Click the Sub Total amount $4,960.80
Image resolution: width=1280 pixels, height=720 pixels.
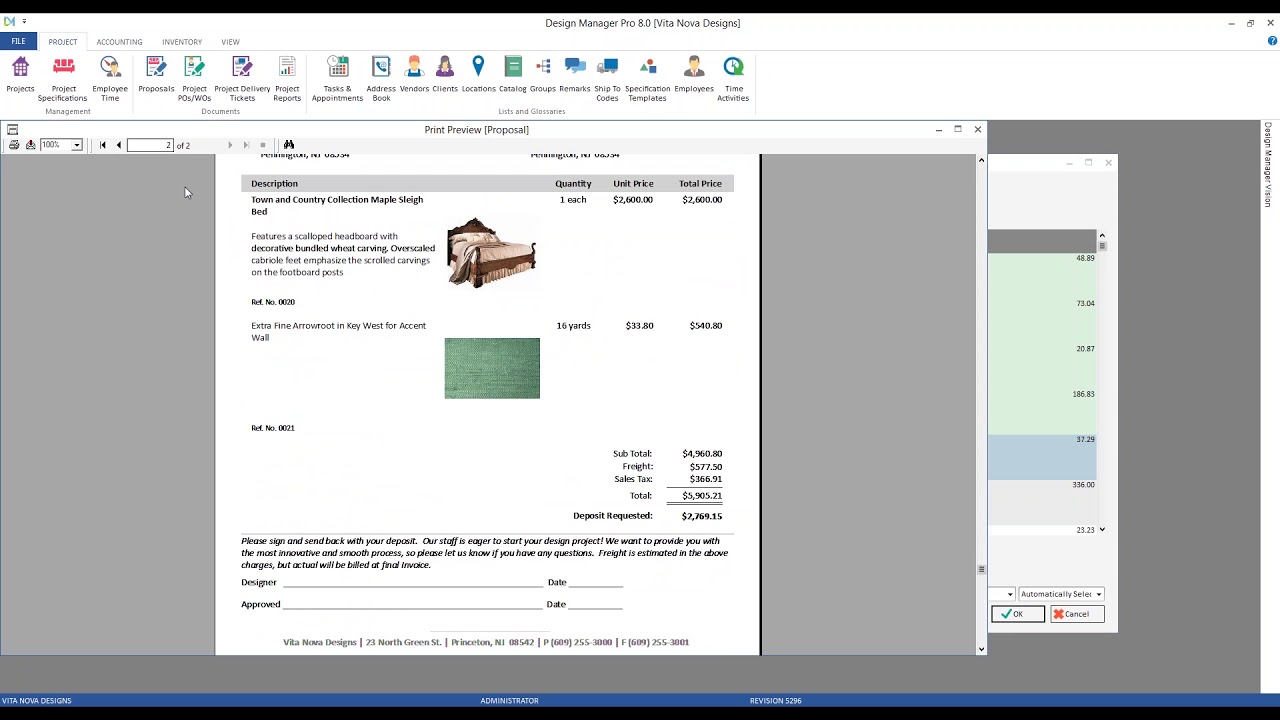[701, 453]
